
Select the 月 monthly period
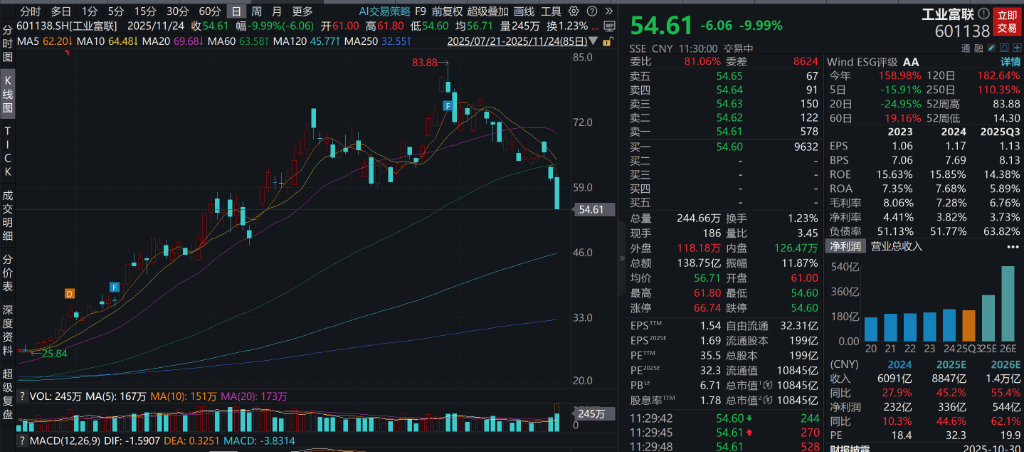click(277, 11)
